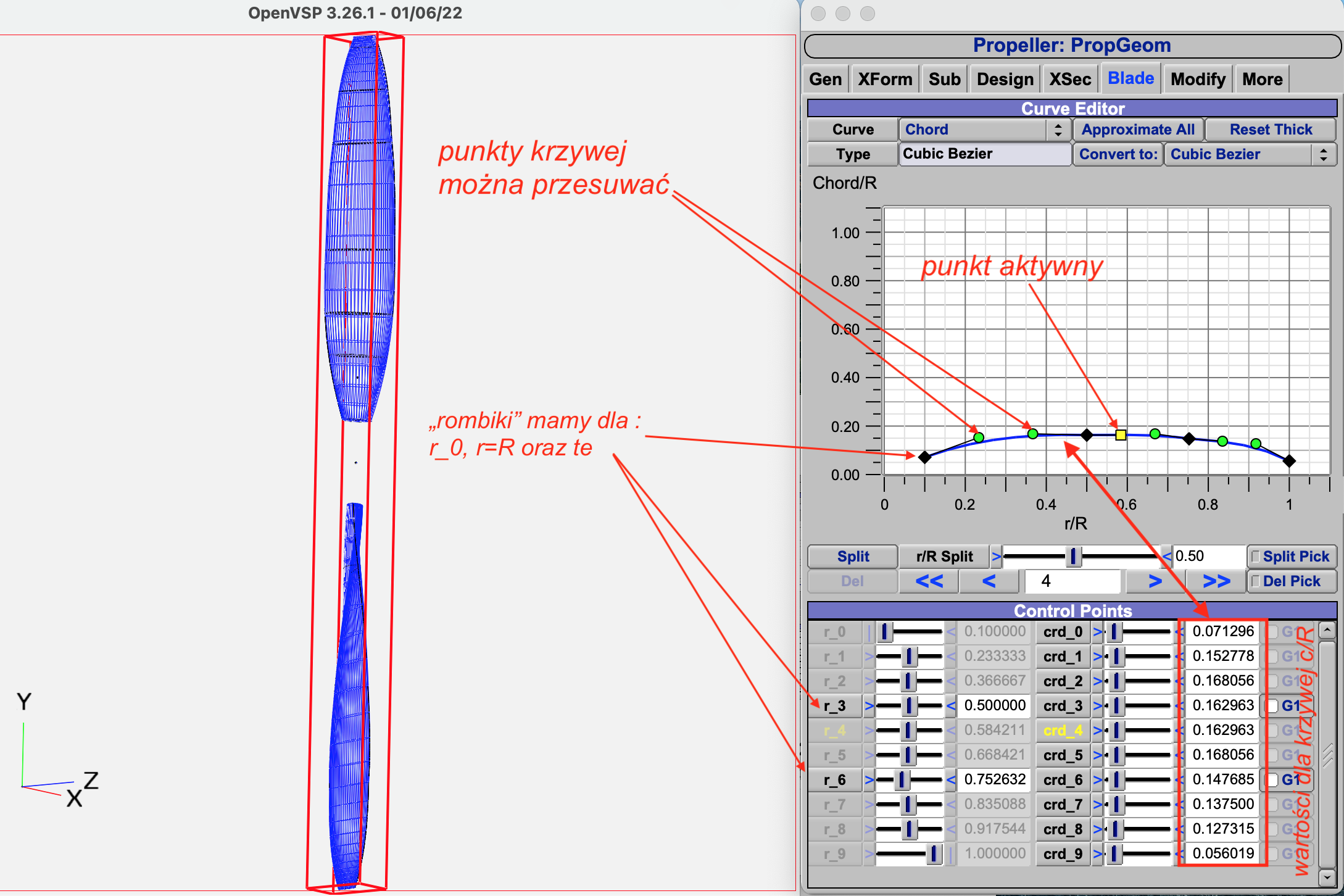Jump to first control point with << arrow
This screenshot has height=896, width=1344.
929,581
